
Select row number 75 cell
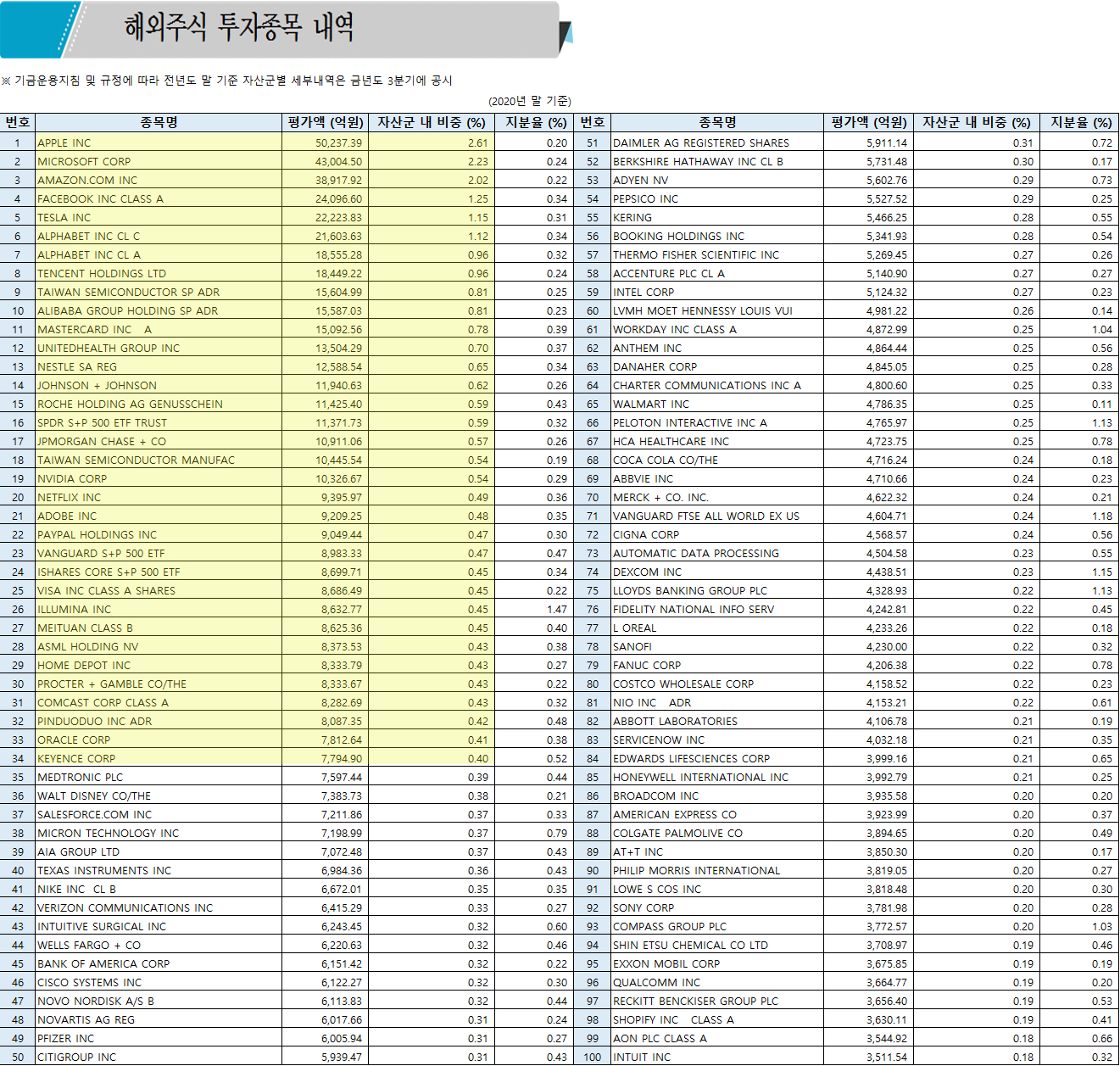593,590
